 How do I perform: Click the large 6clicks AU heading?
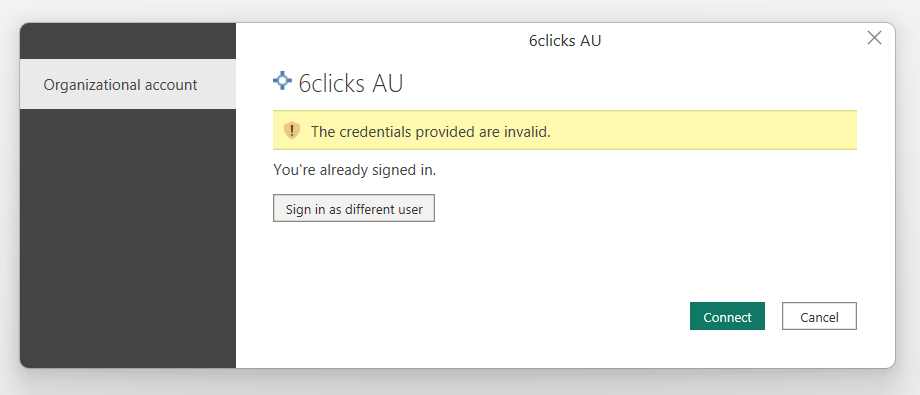[351, 83]
